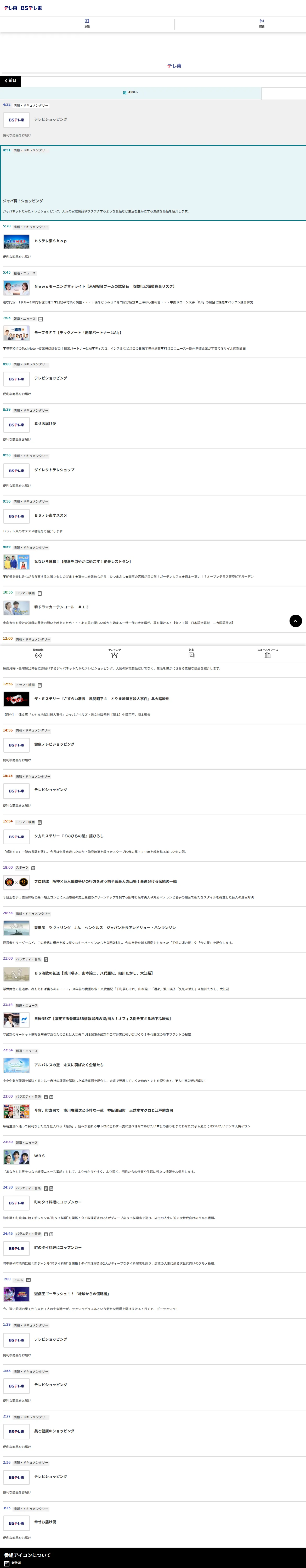Click 韓ドラ☆カーテンコール thumbnail
This screenshot has height=1568, width=306.
coord(16,608)
